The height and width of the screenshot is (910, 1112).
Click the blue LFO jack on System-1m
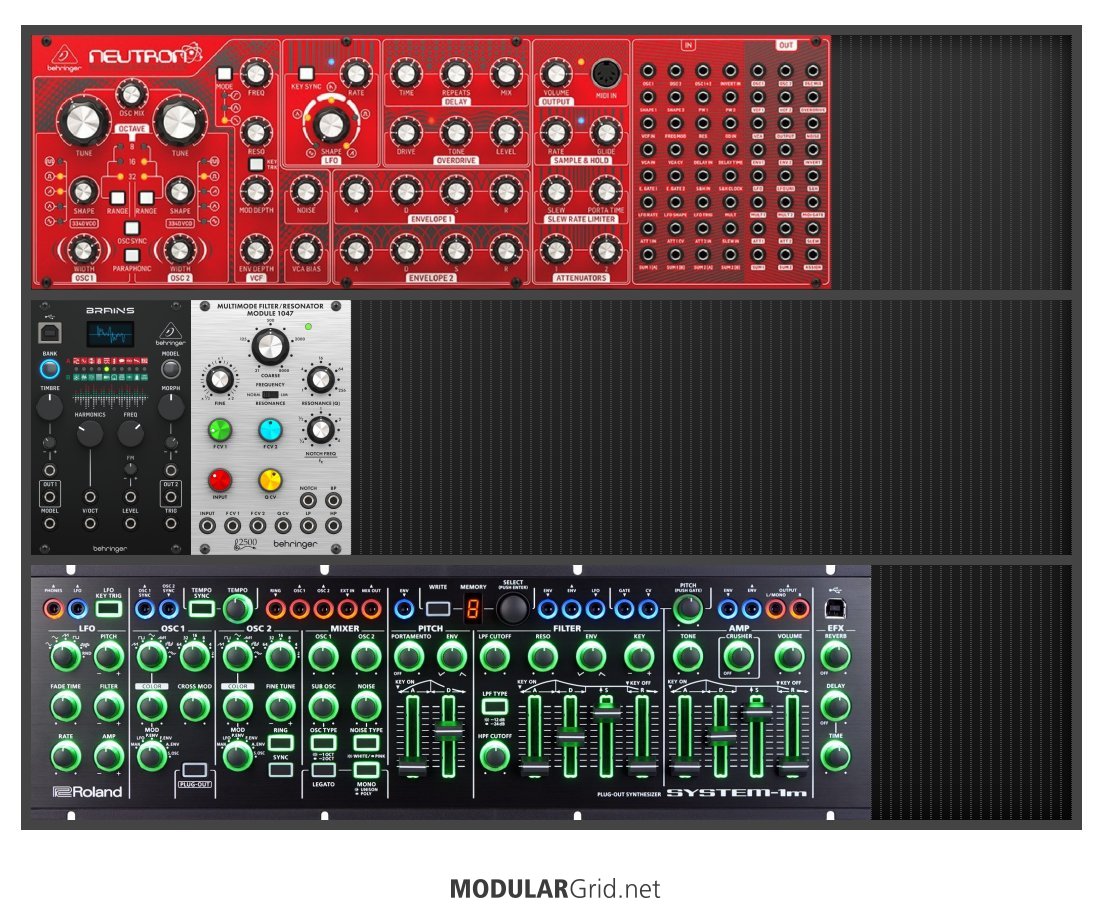pyautogui.click(x=77, y=608)
